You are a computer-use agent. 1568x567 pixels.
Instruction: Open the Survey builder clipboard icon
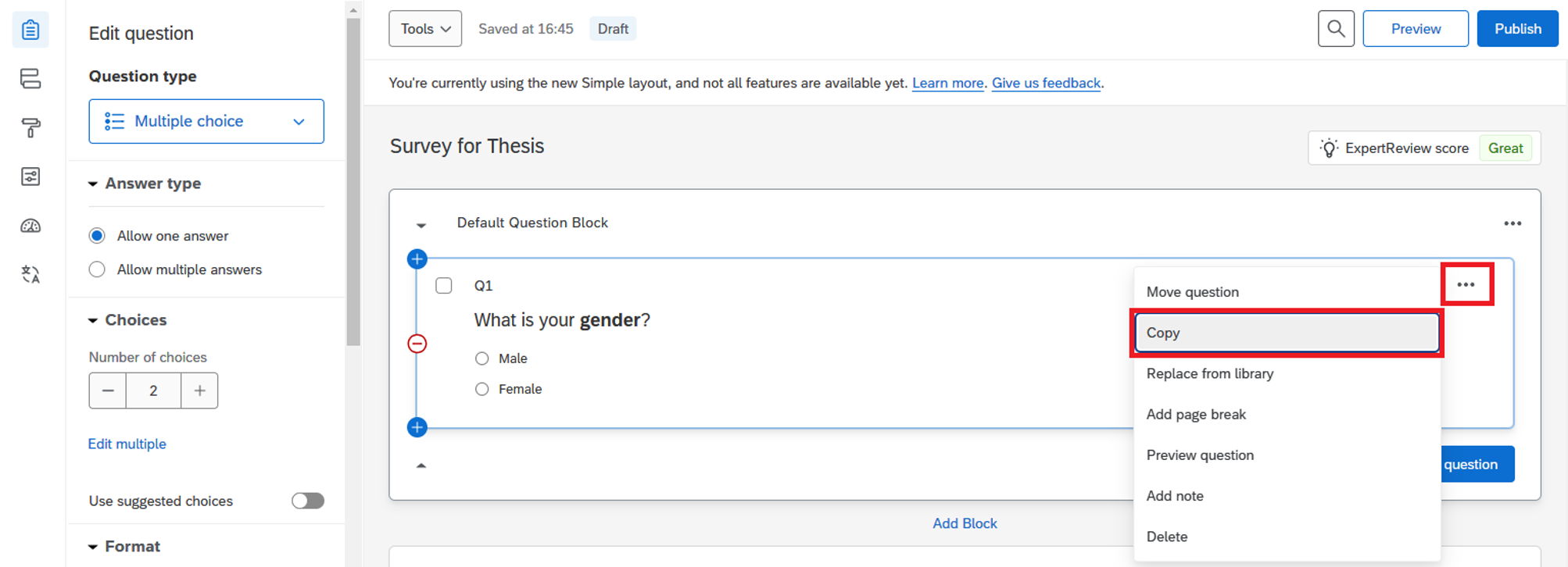click(30, 30)
